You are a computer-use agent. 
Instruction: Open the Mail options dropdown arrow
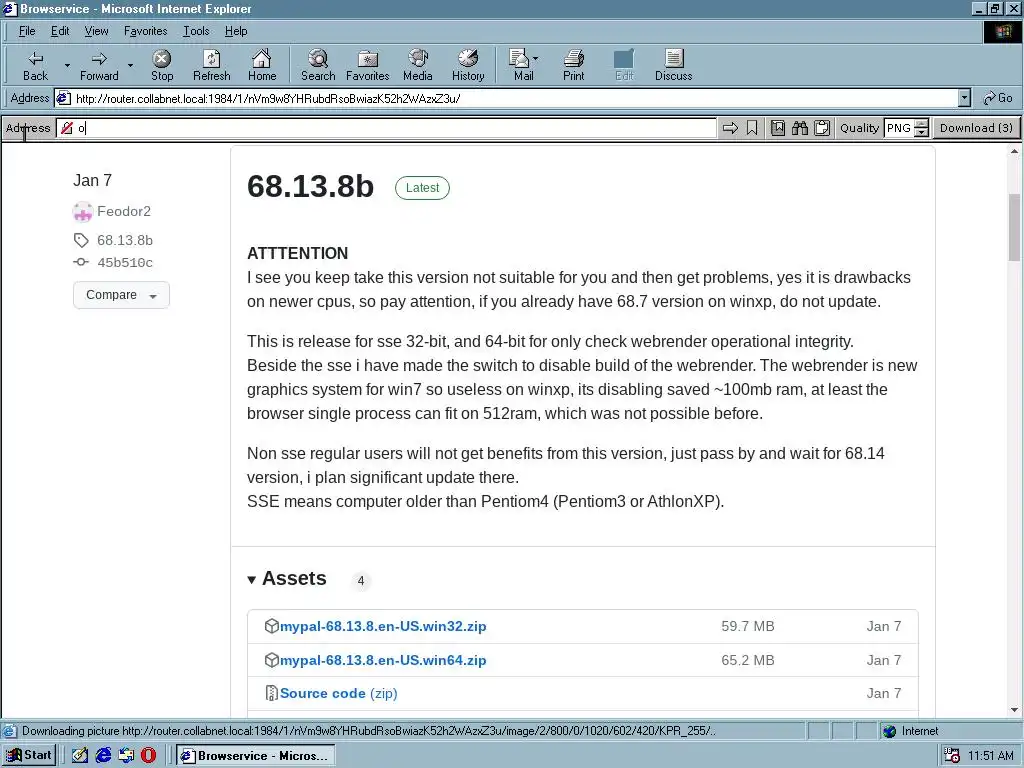pos(536,58)
